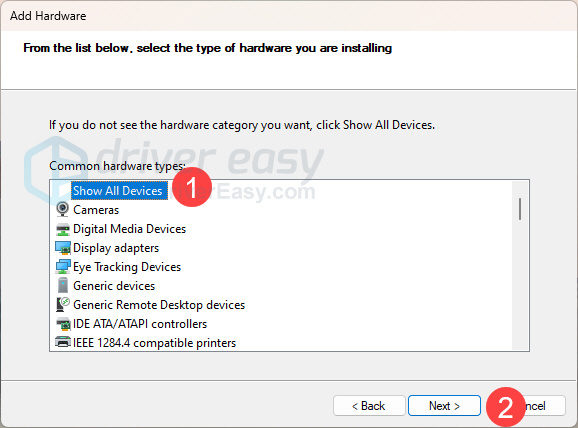This screenshot has width=578, height=428.
Task: Click the IDE ATA/ATAPI controllers icon
Action: (63, 324)
